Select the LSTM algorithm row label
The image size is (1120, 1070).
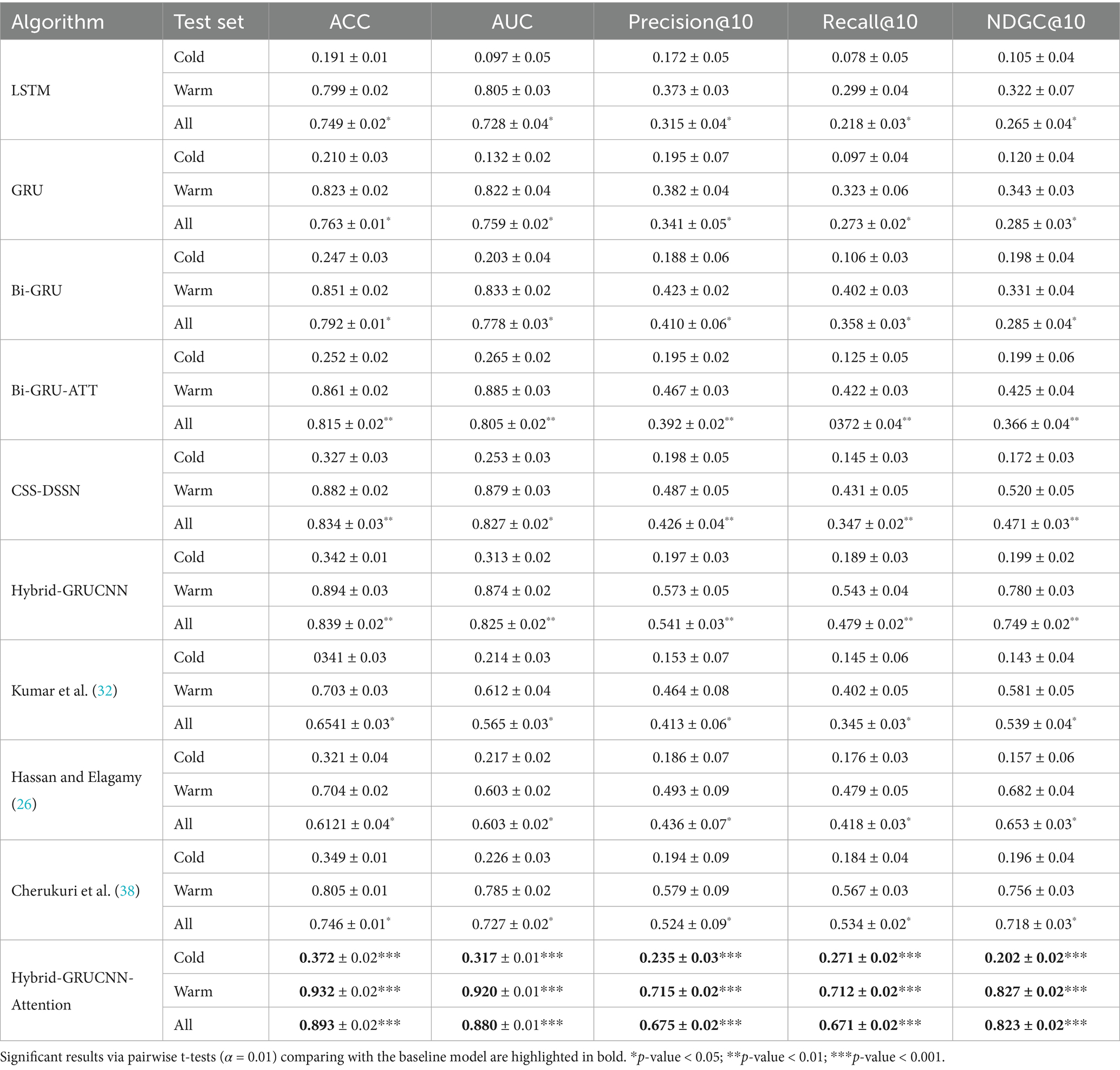coord(31,90)
